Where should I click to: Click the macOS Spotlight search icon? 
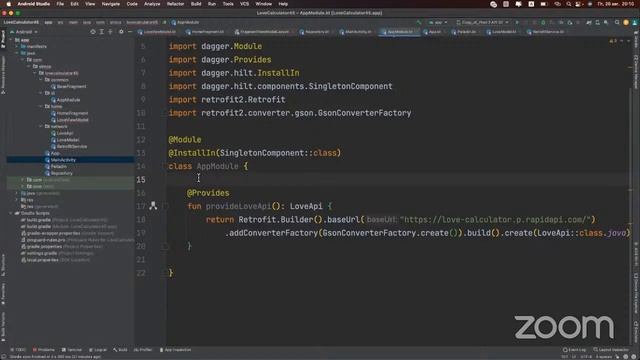569,4
